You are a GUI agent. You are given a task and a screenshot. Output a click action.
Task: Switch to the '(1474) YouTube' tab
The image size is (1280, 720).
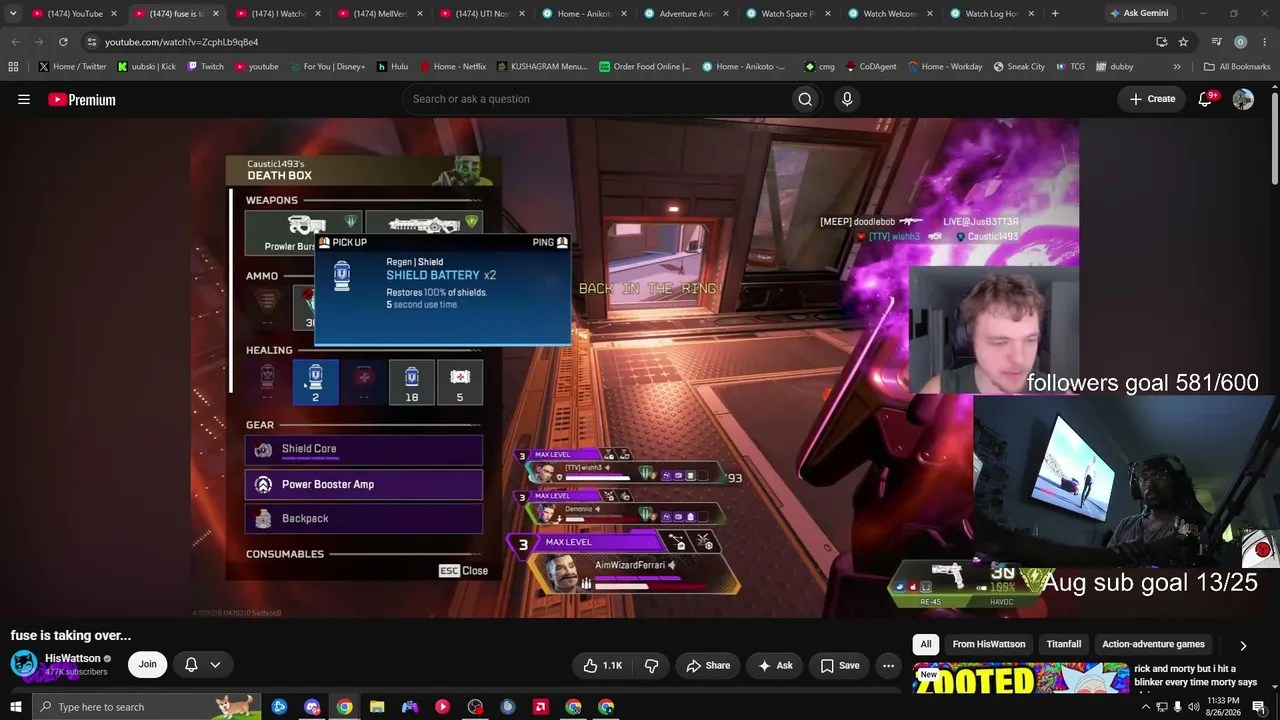pos(74,13)
